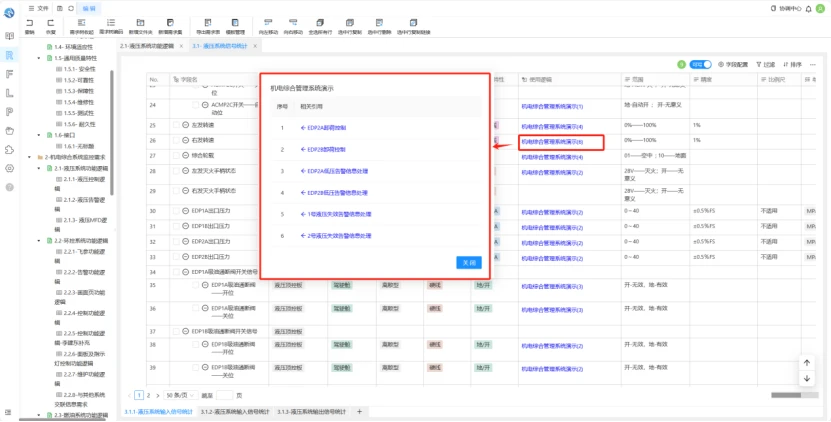Check the checkbox in row 29 右发灭火手柄状态
Viewport: 831px width, 422px height.
(x=176, y=190)
